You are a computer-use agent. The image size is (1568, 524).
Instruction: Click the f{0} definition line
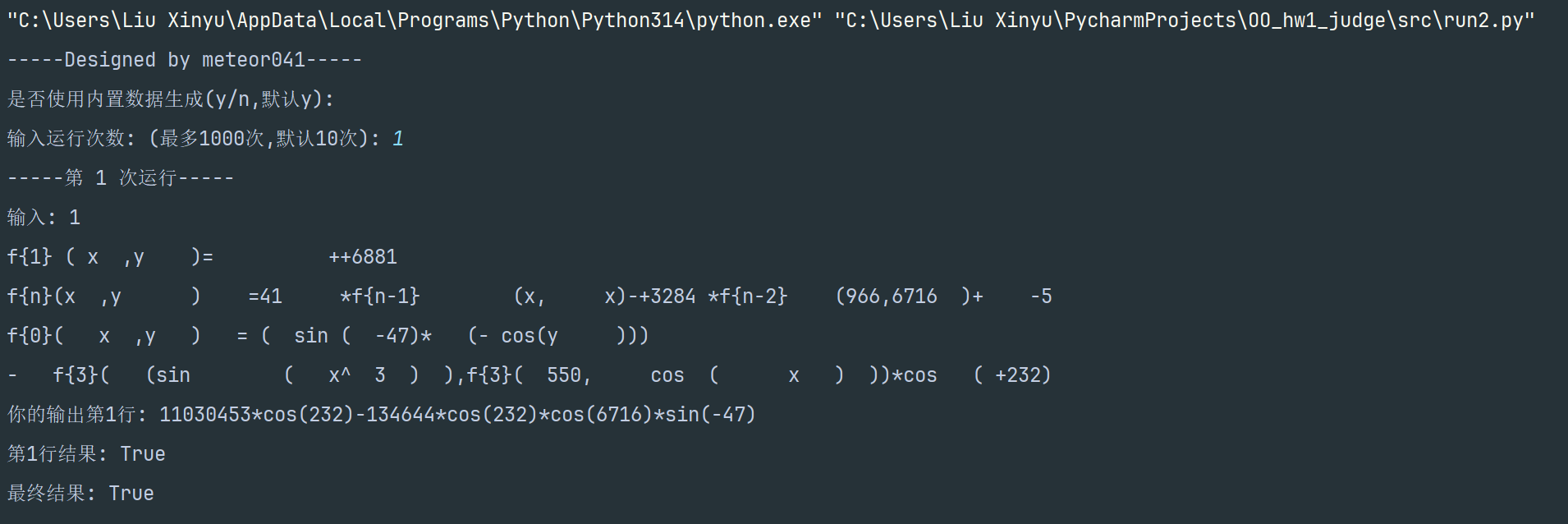(x=328, y=336)
